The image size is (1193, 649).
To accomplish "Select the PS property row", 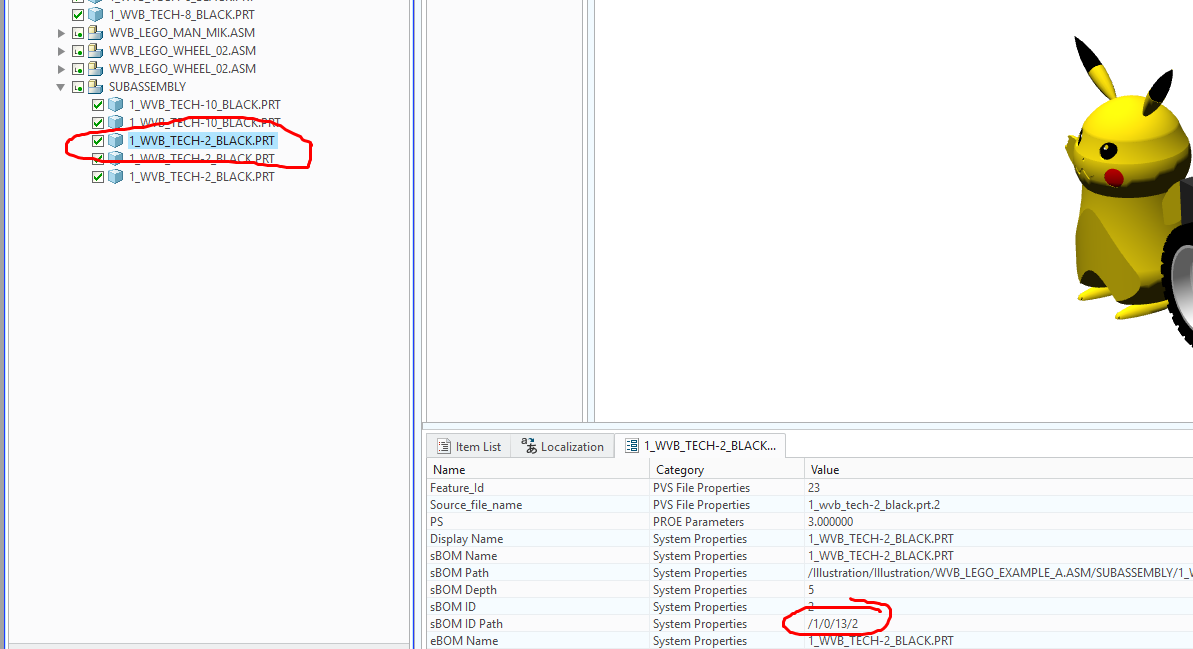I will coord(810,522).
